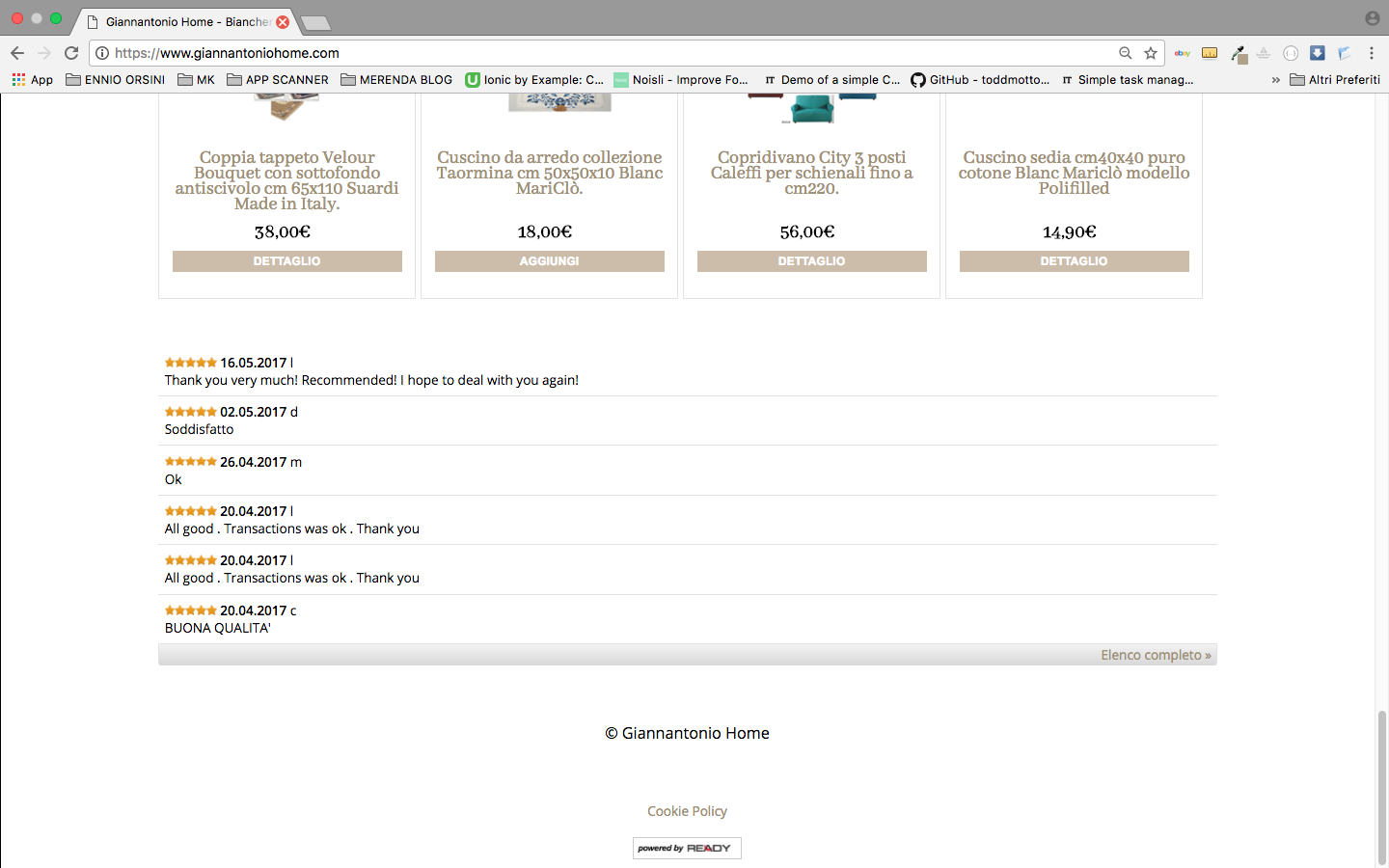The height and width of the screenshot is (868, 1389).
Task: Open the Cuscino da arredo Taormina title
Action: click(550, 173)
